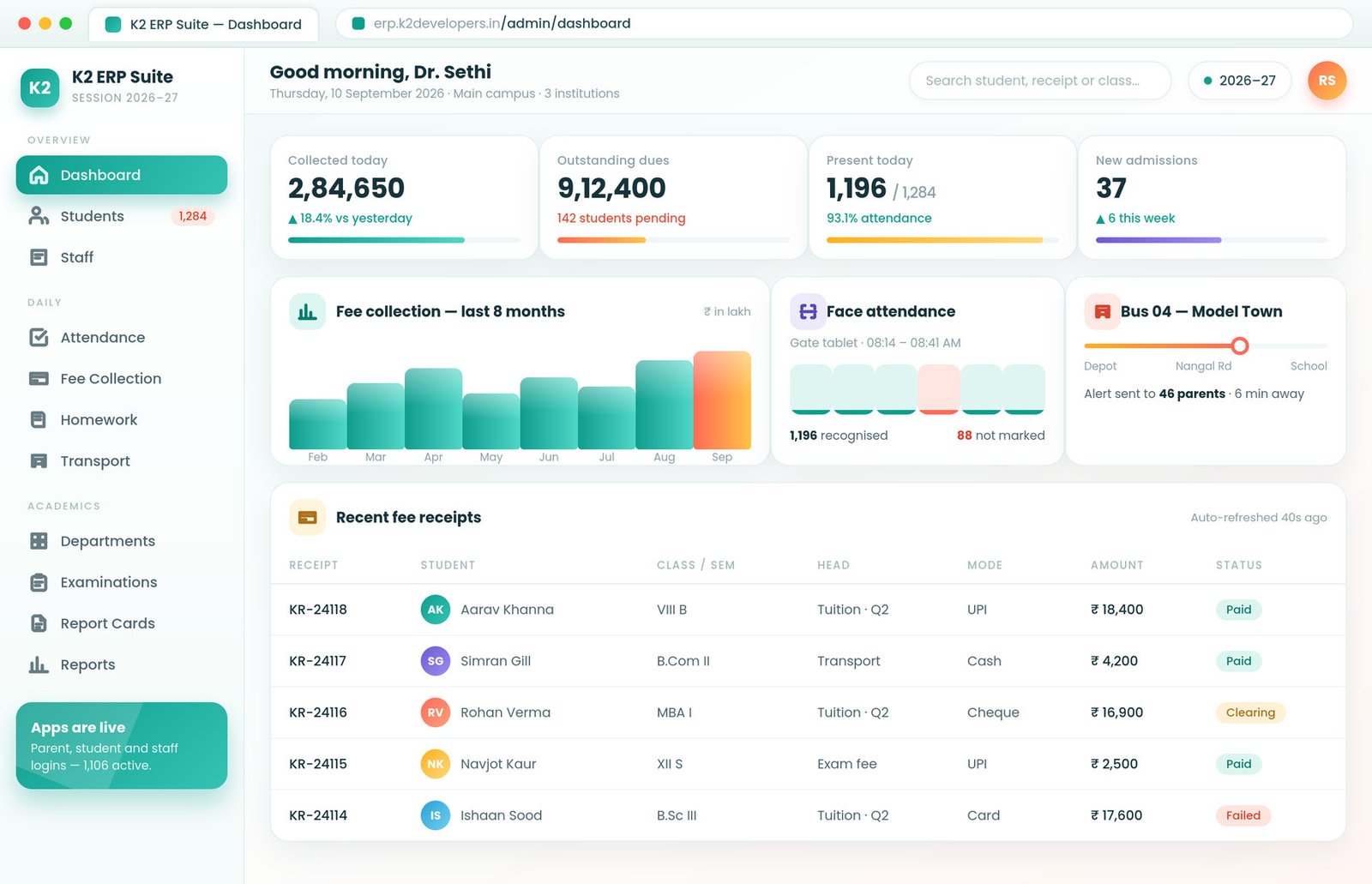The width and height of the screenshot is (1372, 884).
Task: Click the pink unmarked face attendance tile
Action: click(x=939, y=389)
